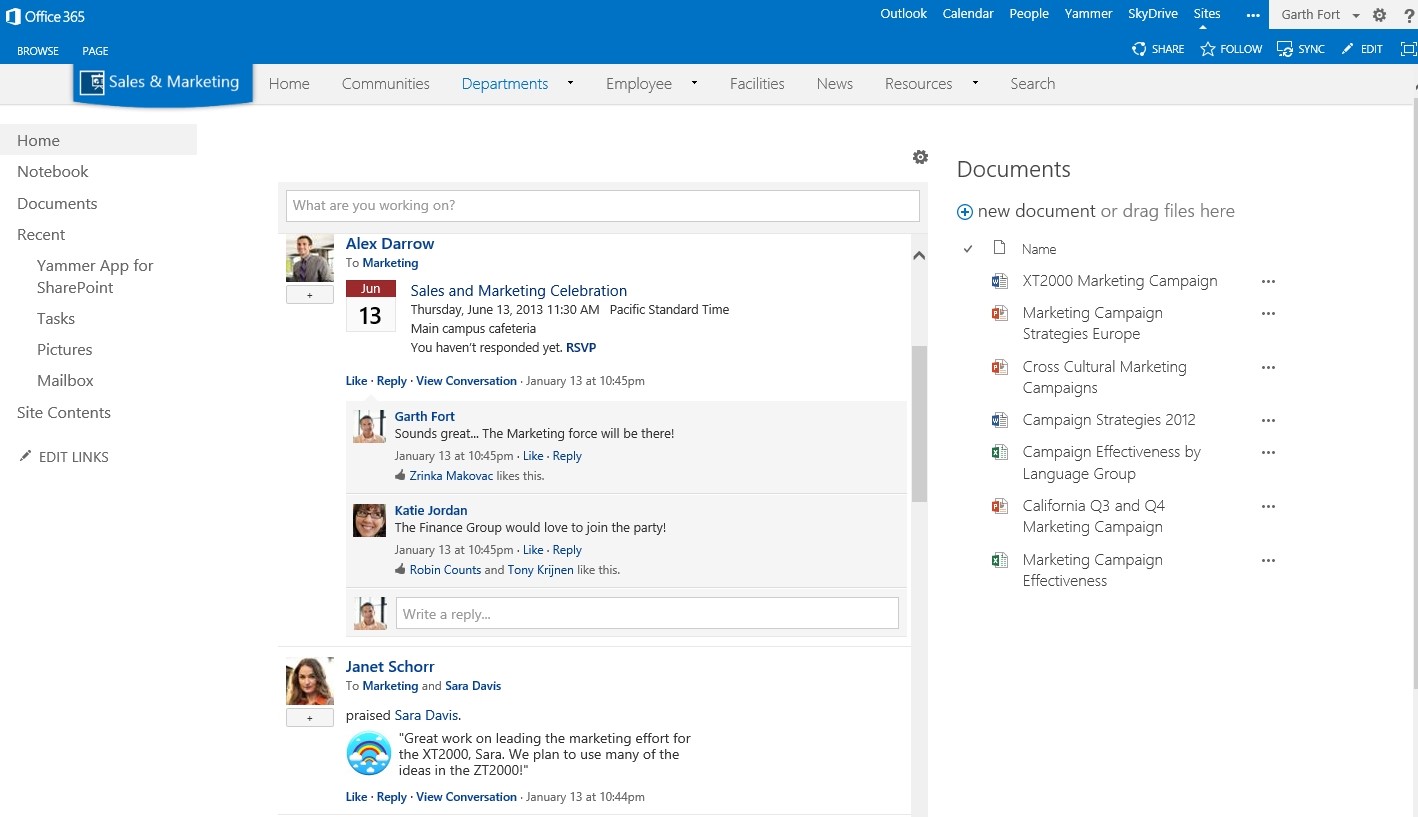The height and width of the screenshot is (817, 1418).
Task: Open the more apps ellipsis in header
Action: (x=1253, y=15)
